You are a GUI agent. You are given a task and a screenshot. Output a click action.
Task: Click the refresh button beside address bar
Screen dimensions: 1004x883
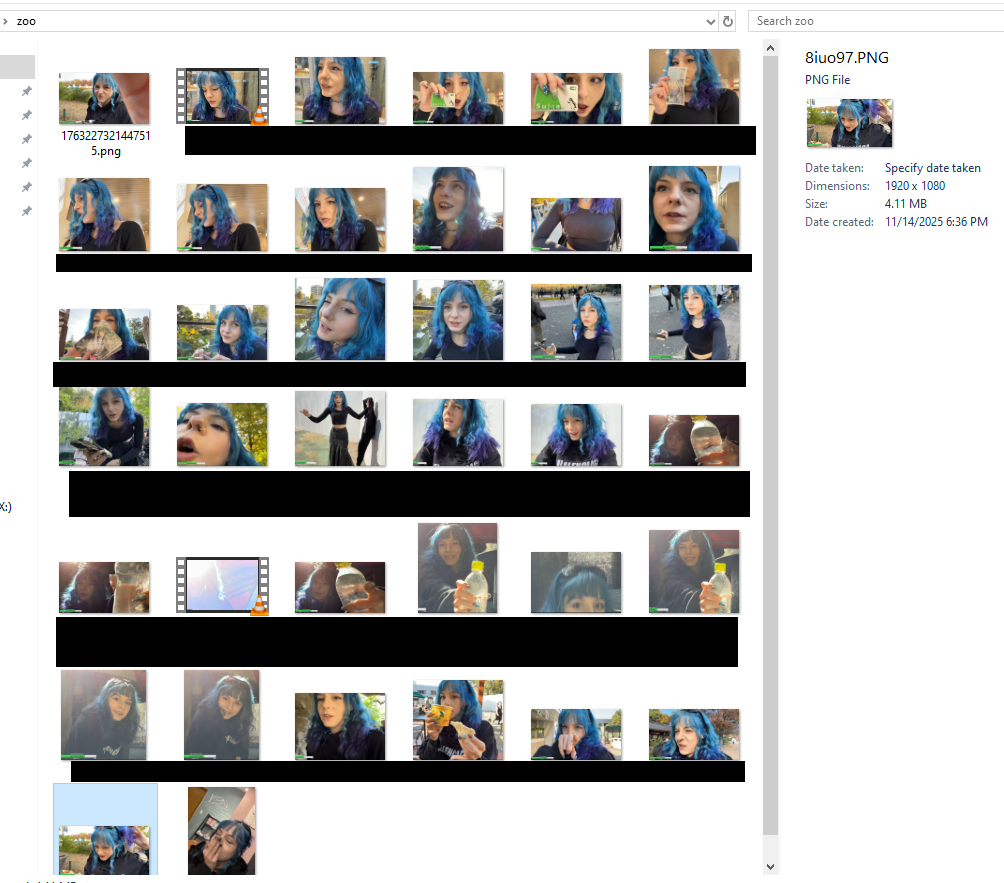click(727, 21)
